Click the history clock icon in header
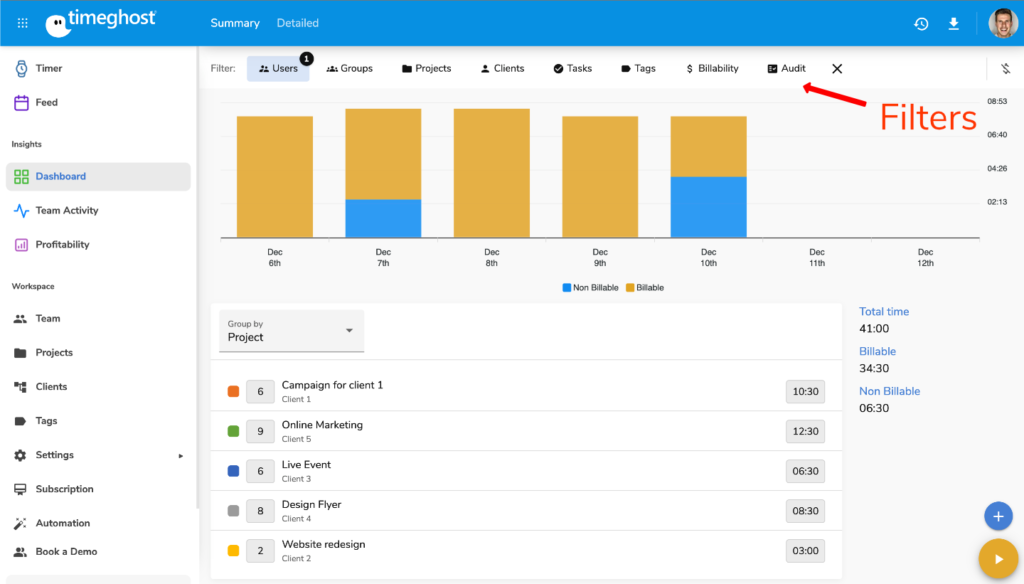Screen dimensions: 1024x584 click(921, 23)
